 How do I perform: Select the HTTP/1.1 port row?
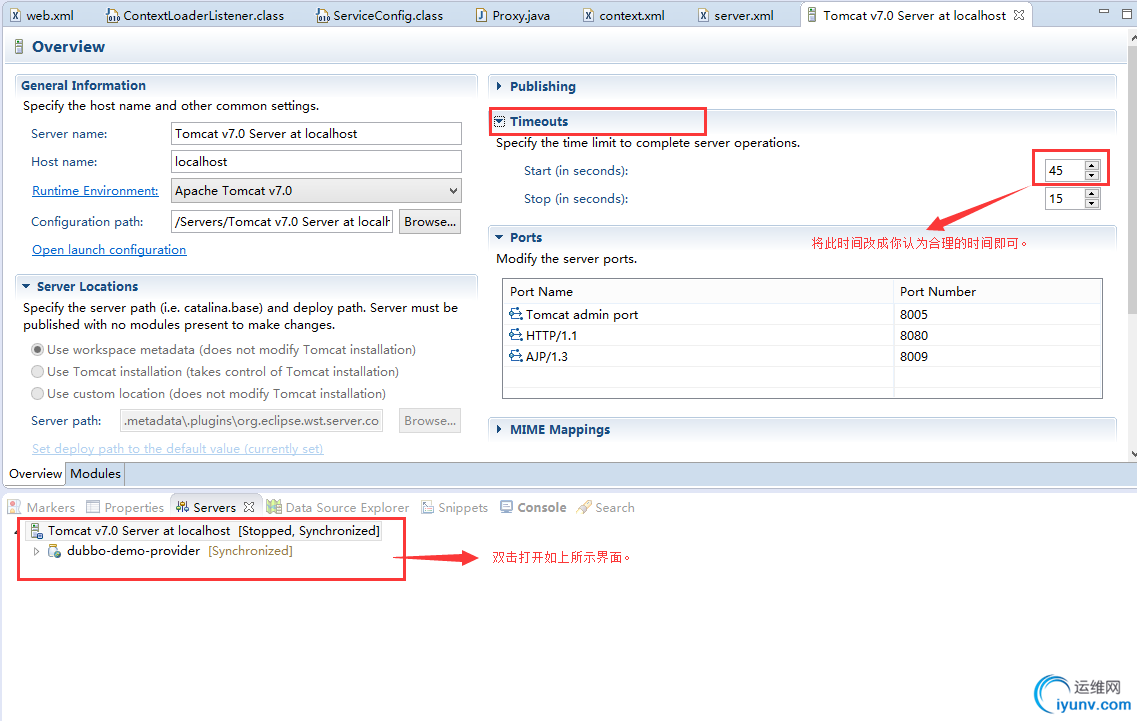[802, 336]
